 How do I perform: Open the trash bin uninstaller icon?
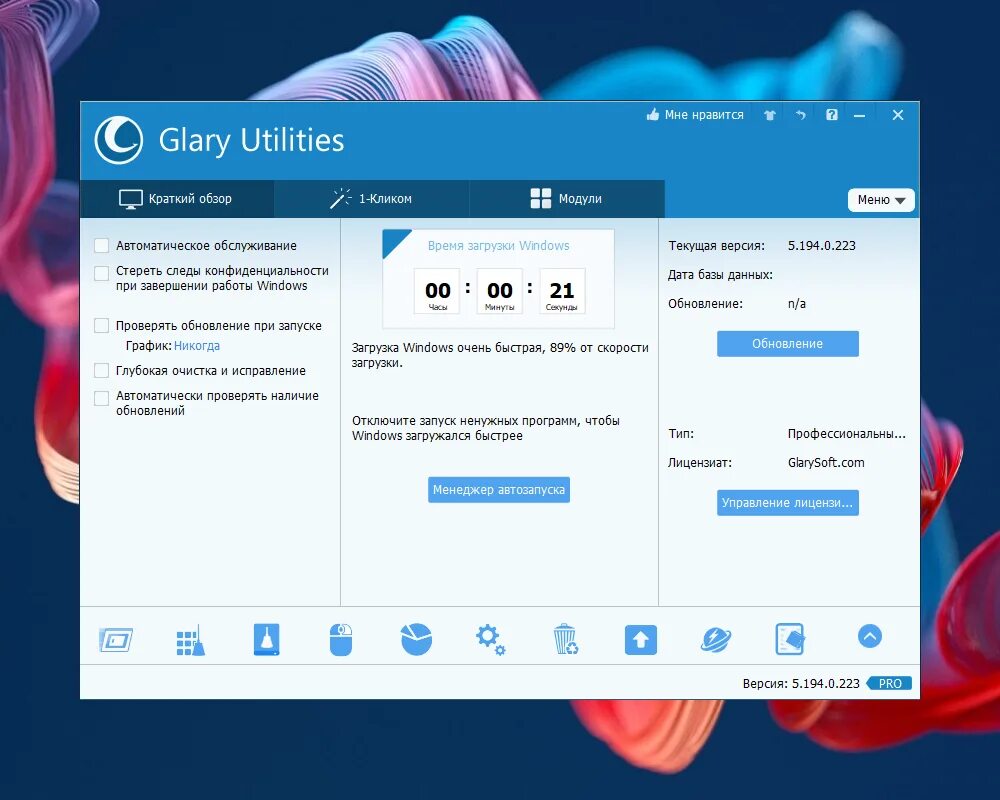click(565, 639)
